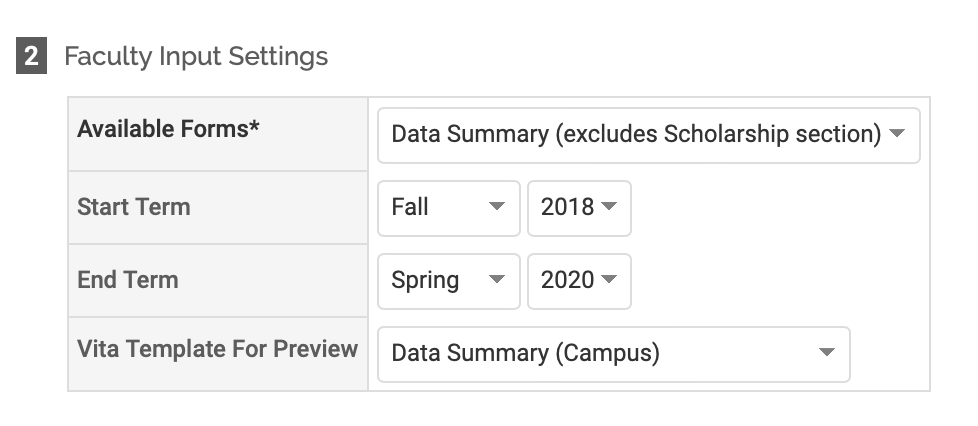Click the Faculty Input Settings heading
The width and height of the screenshot is (978, 426).
196,56
